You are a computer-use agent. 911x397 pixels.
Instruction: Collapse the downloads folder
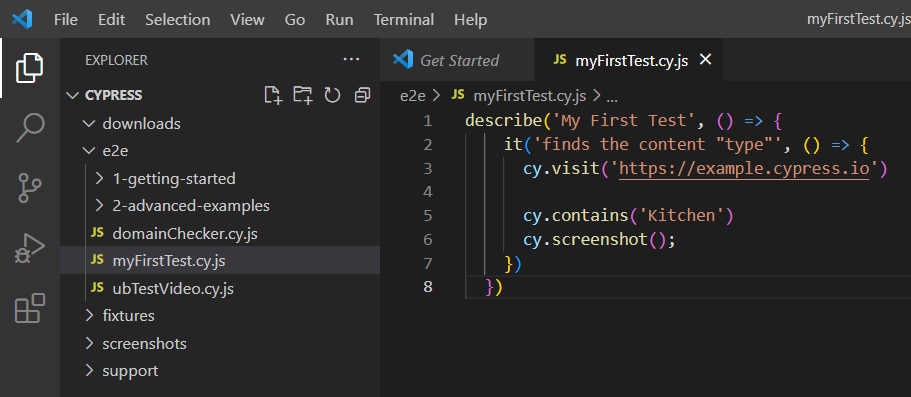click(x=220, y=124)
